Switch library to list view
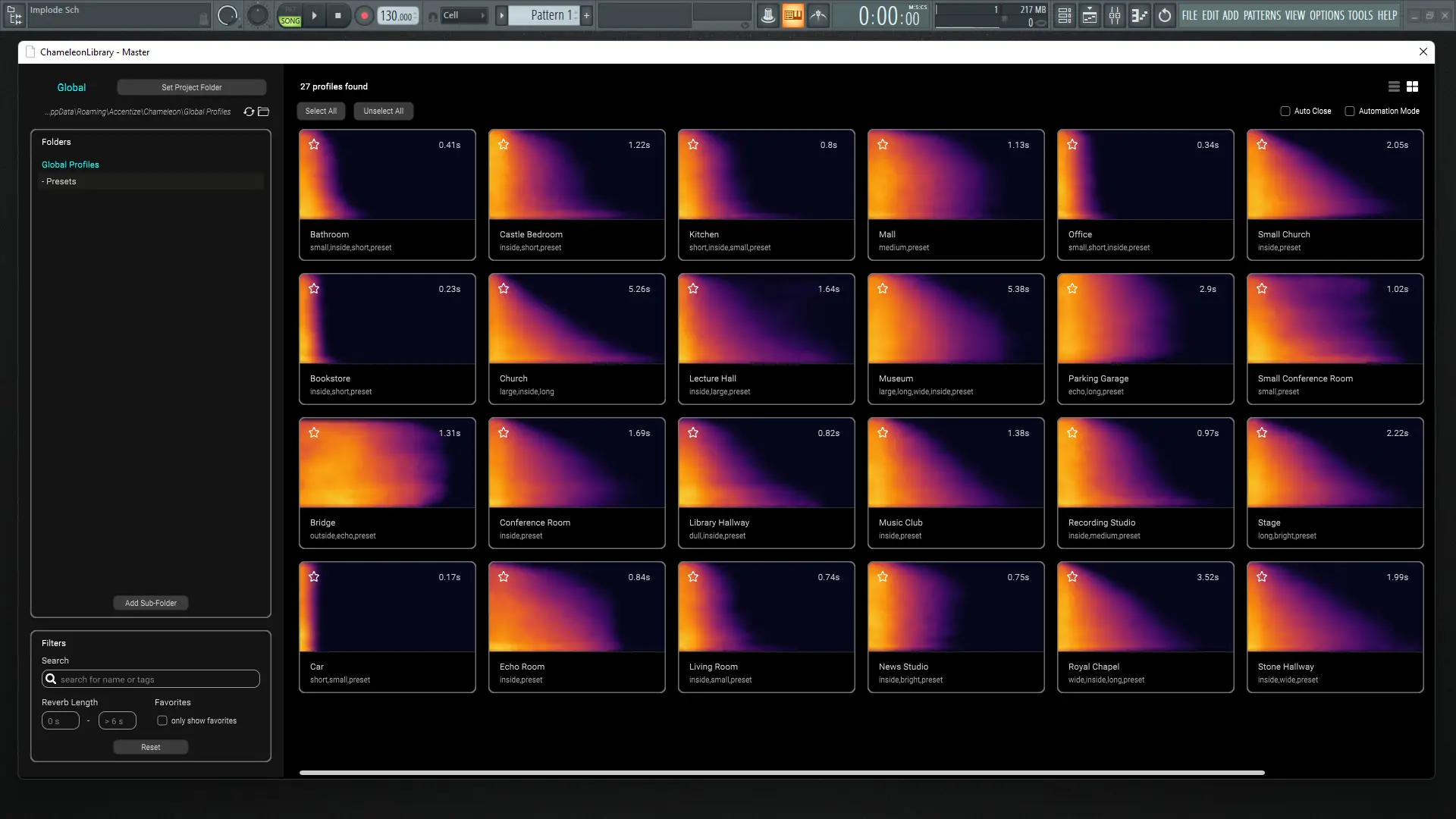Viewport: 1456px width, 819px height. coord(1394,86)
